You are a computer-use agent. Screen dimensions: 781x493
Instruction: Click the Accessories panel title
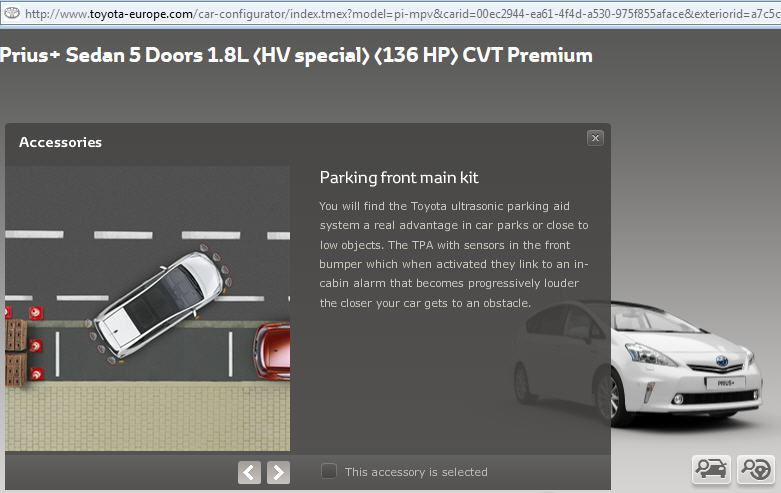pos(60,142)
